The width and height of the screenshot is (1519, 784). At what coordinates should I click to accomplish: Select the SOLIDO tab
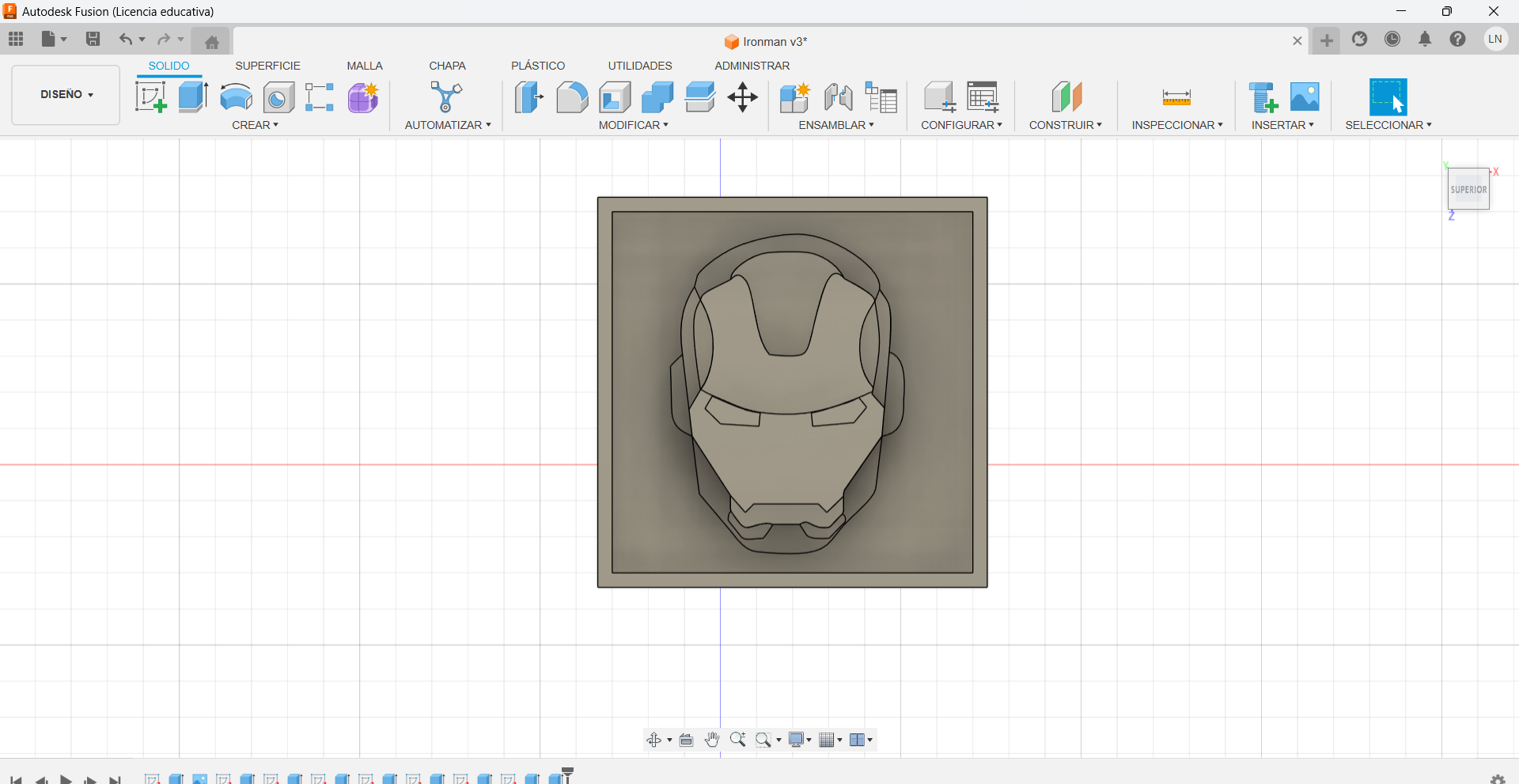(169, 66)
